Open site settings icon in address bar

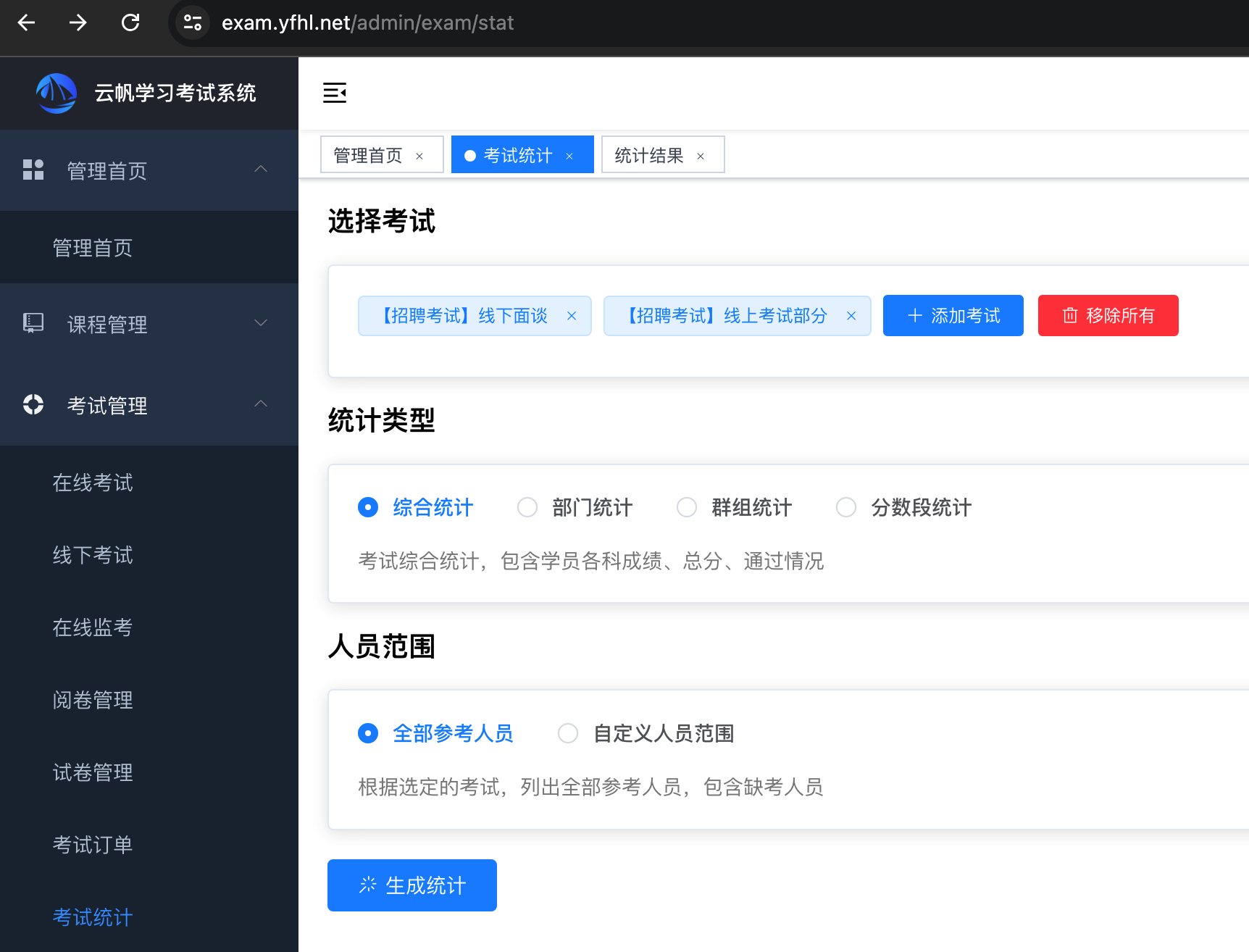point(192,22)
